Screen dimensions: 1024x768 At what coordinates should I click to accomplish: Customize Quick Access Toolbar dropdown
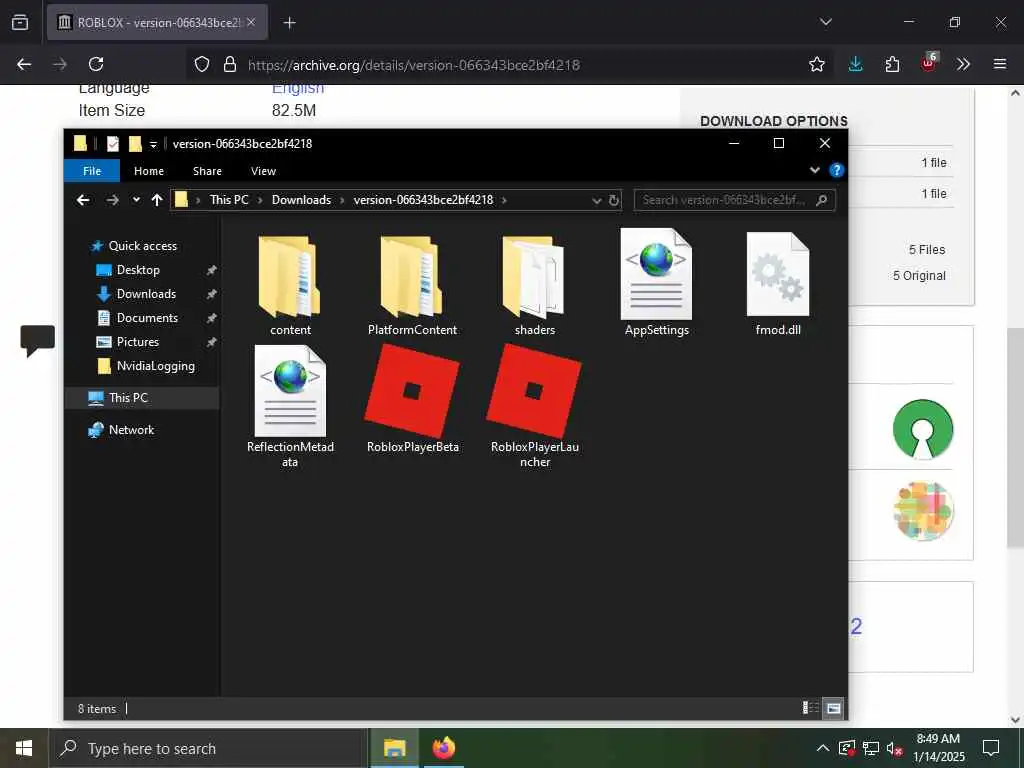(x=153, y=144)
